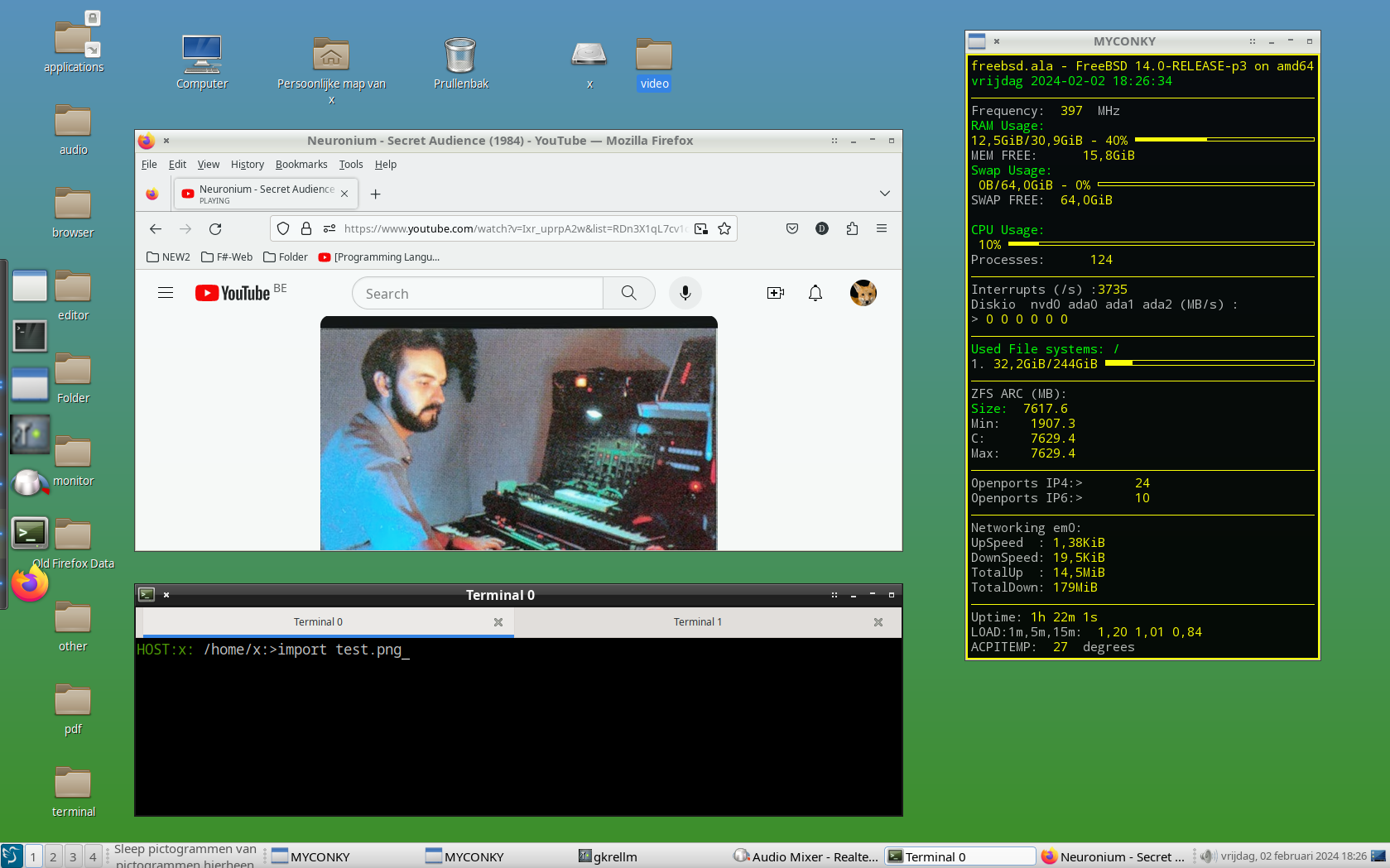Image resolution: width=1390 pixels, height=868 pixels.
Task: Focus the YouTube search field
Action: (478, 293)
